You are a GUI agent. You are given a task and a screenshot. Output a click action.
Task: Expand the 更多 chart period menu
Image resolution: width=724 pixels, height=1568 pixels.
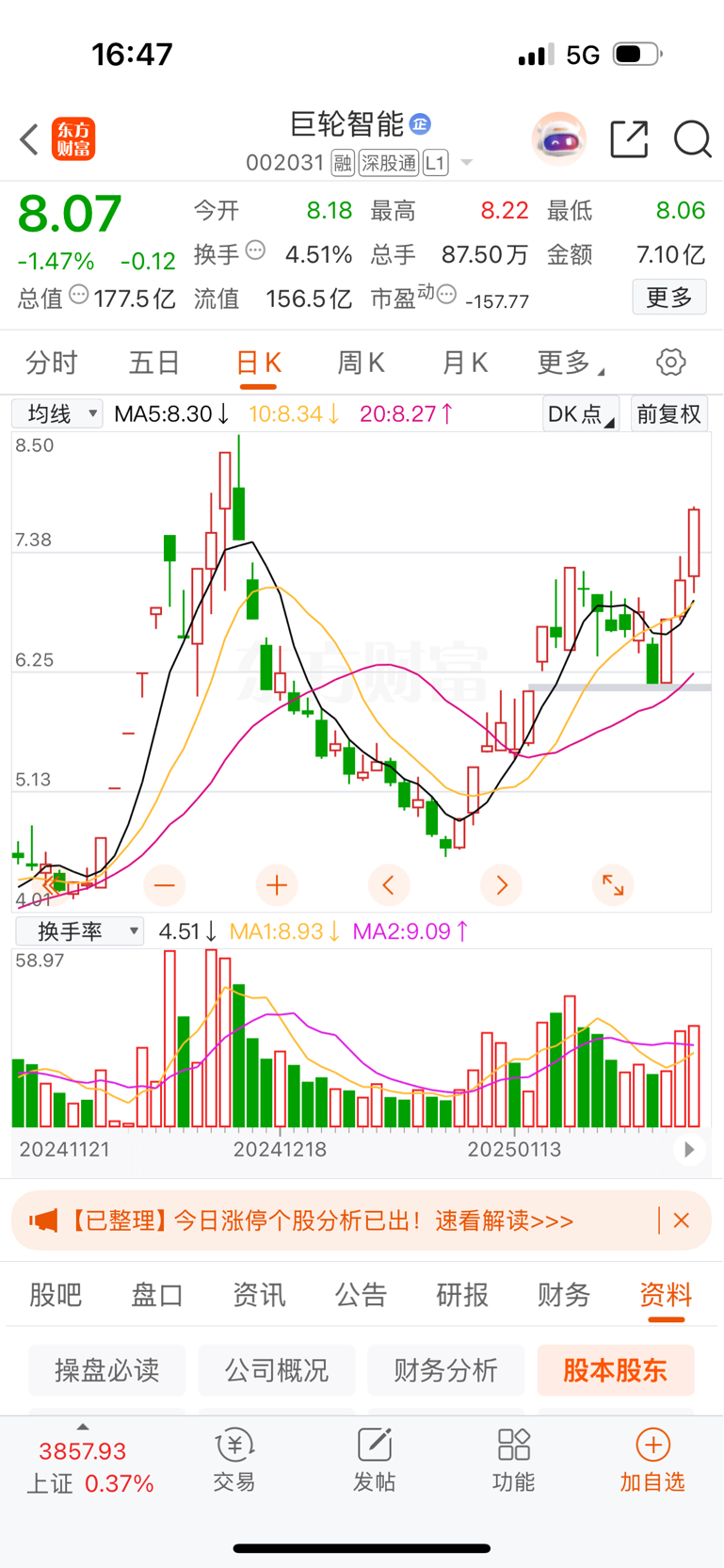[x=570, y=363]
